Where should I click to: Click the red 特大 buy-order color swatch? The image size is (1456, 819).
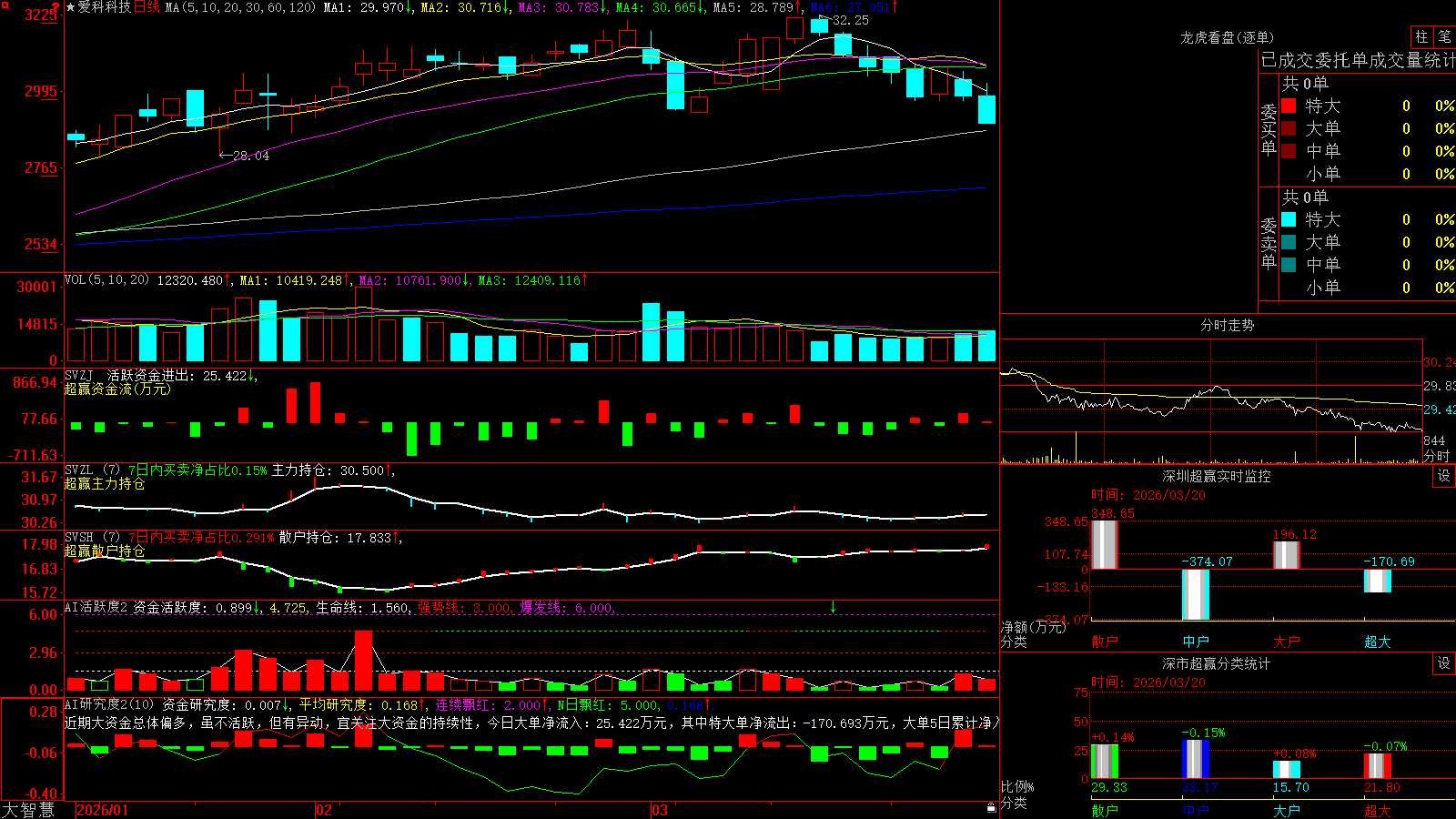(x=1289, y=106)
